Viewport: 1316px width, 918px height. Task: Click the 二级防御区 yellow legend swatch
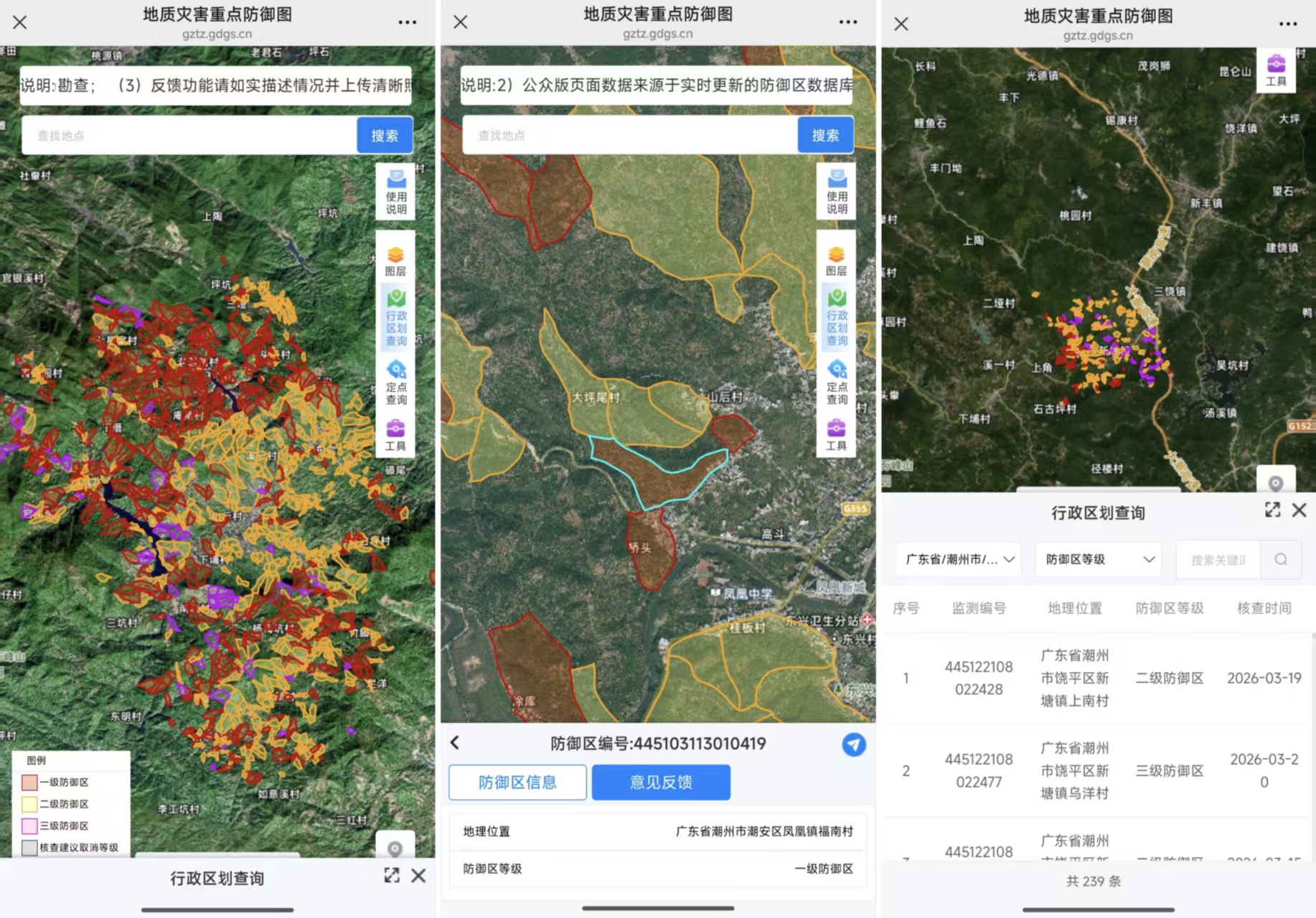click(x=29, y=804)
